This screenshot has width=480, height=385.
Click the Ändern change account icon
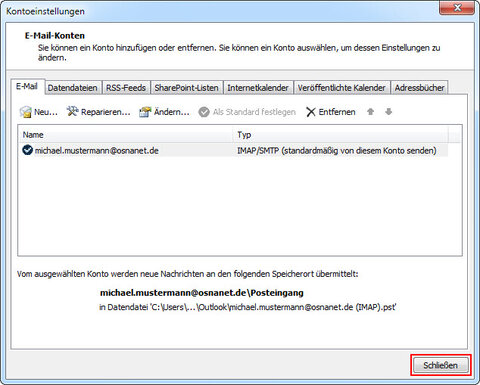(x=145, y=112)
